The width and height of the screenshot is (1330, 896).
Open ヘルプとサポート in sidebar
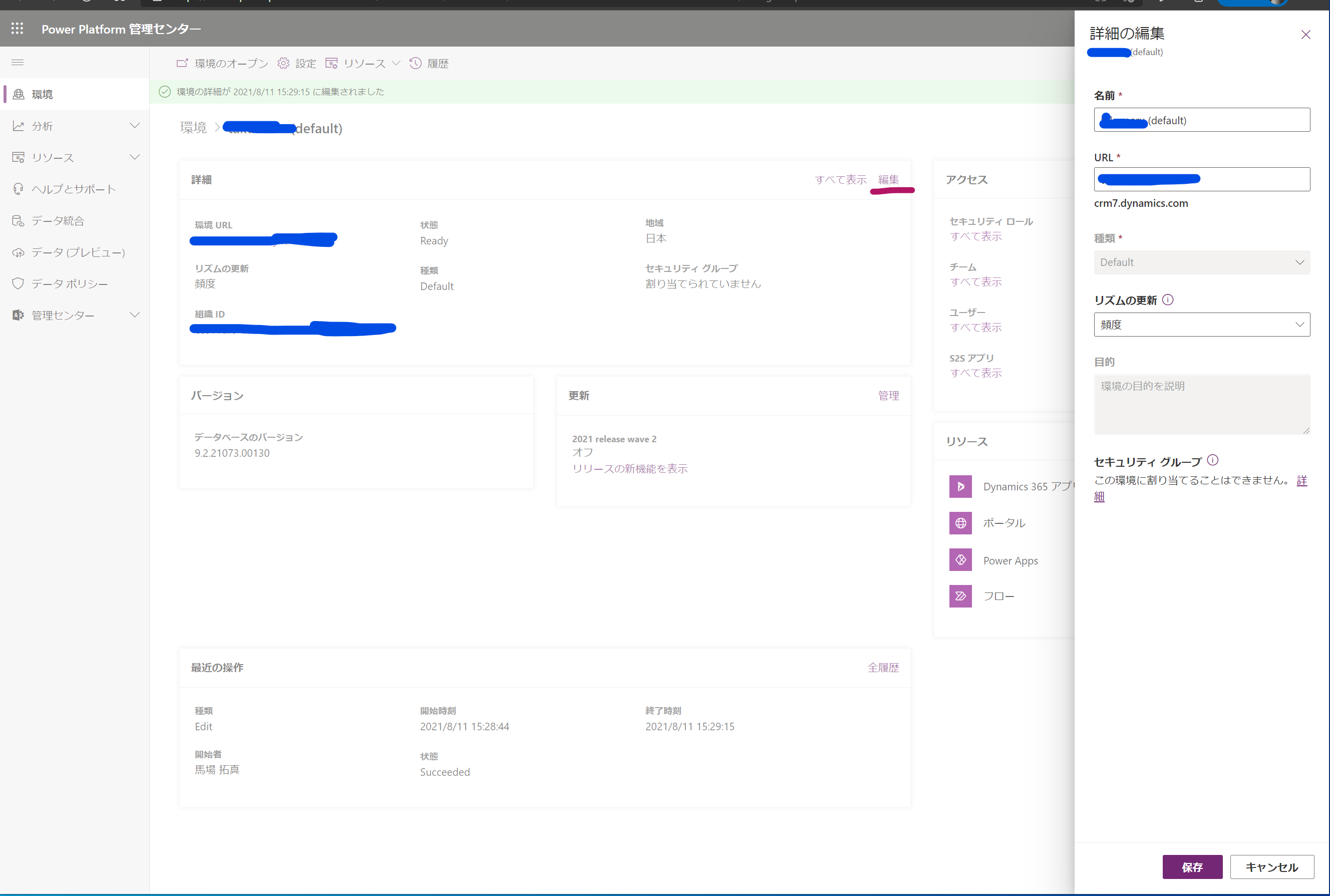tap(74, 189)
